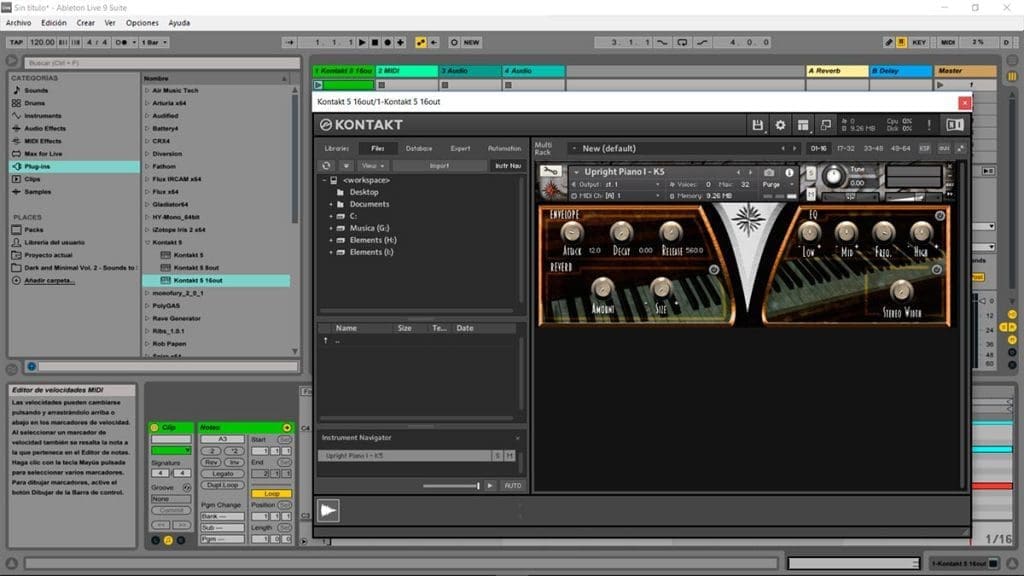This screenshot has width=1024, height=576.
Task: Click Instr Nav button
Action: coord(508,166)
